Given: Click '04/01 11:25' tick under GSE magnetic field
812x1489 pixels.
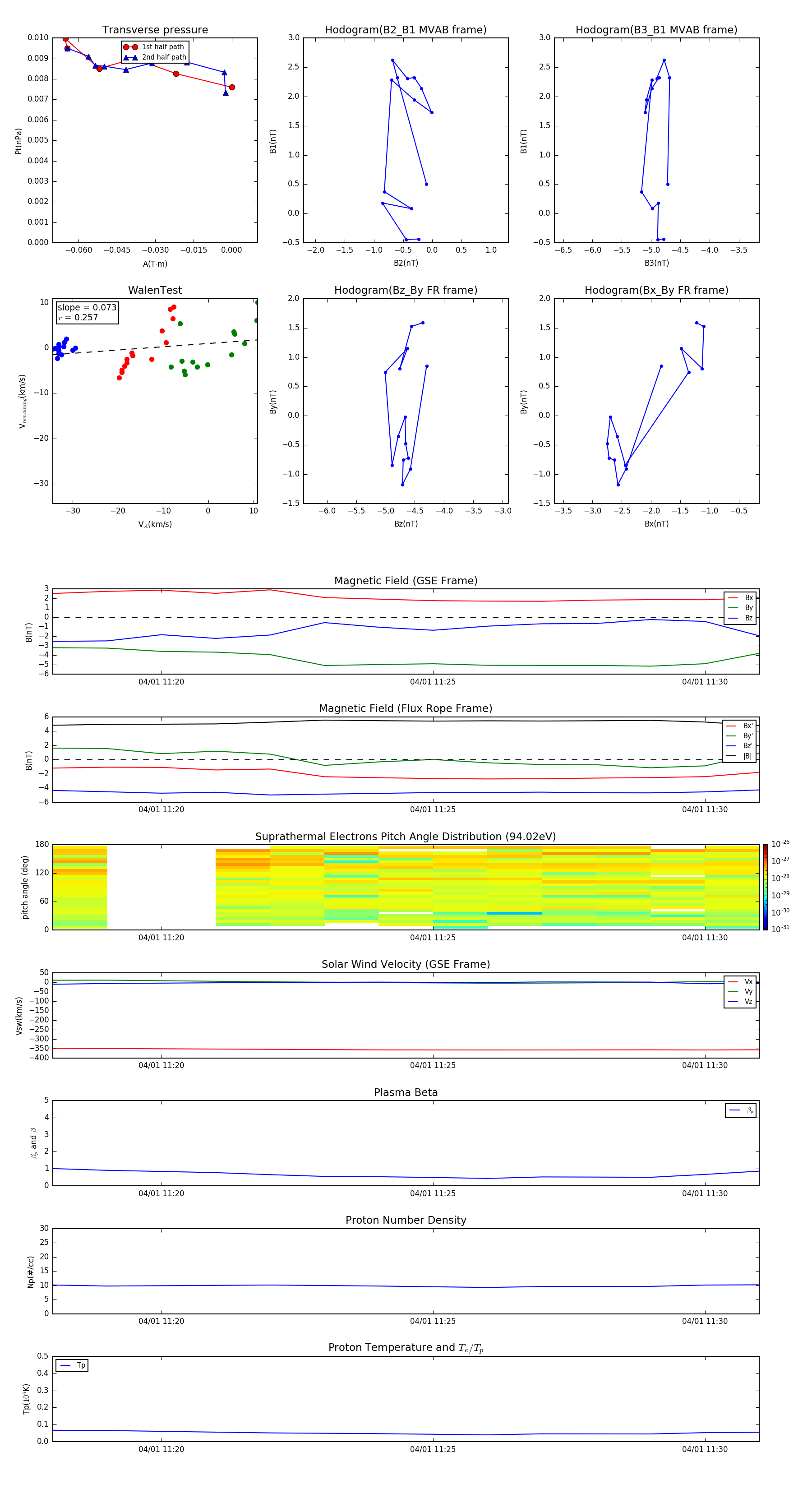Looking at the screenshot, I should 433,682.
